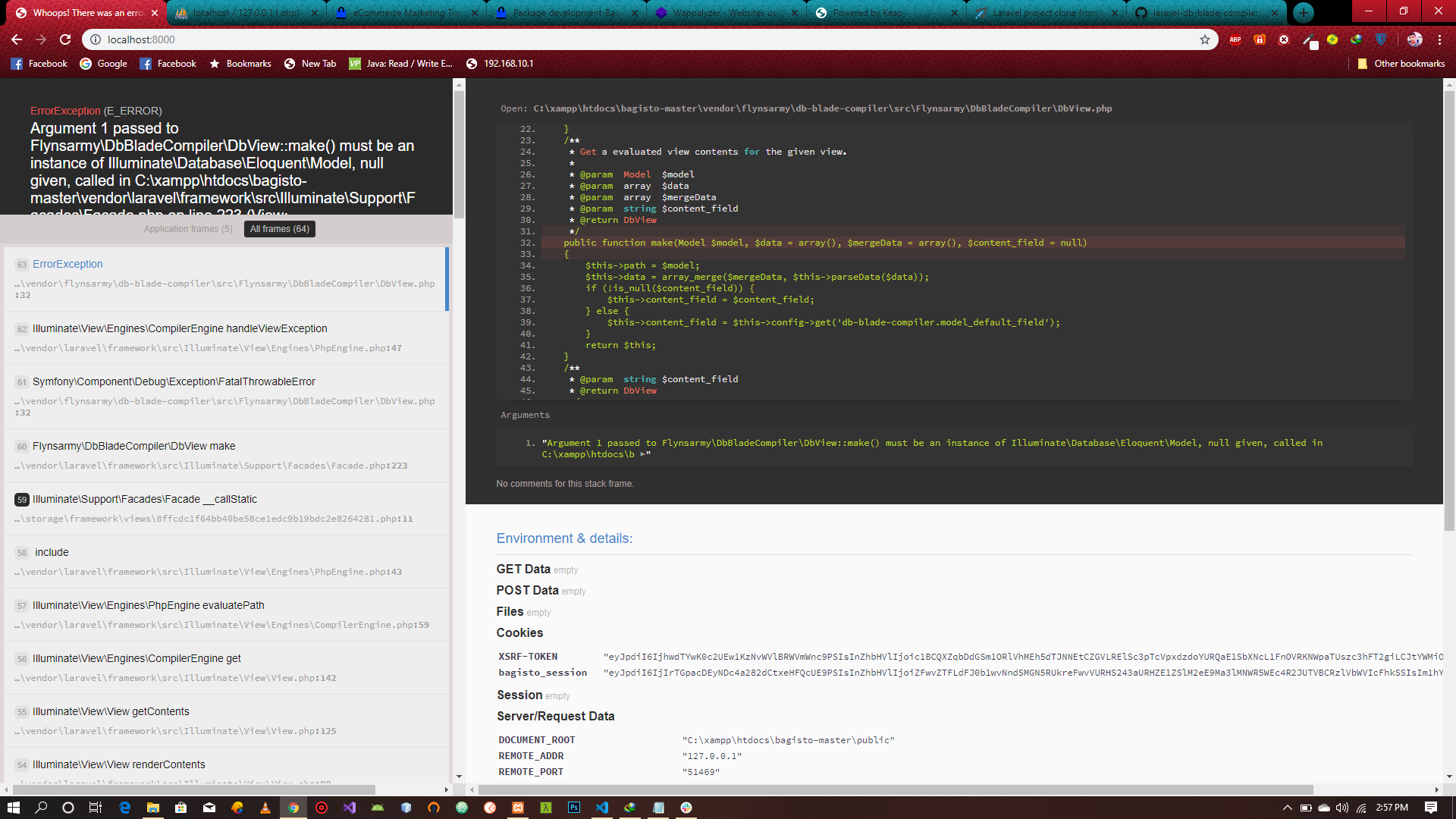This screenshot has width=1456, height=819.
Task: Select frame 58 include
Action: pyautogui.click(x=225, y=561)
